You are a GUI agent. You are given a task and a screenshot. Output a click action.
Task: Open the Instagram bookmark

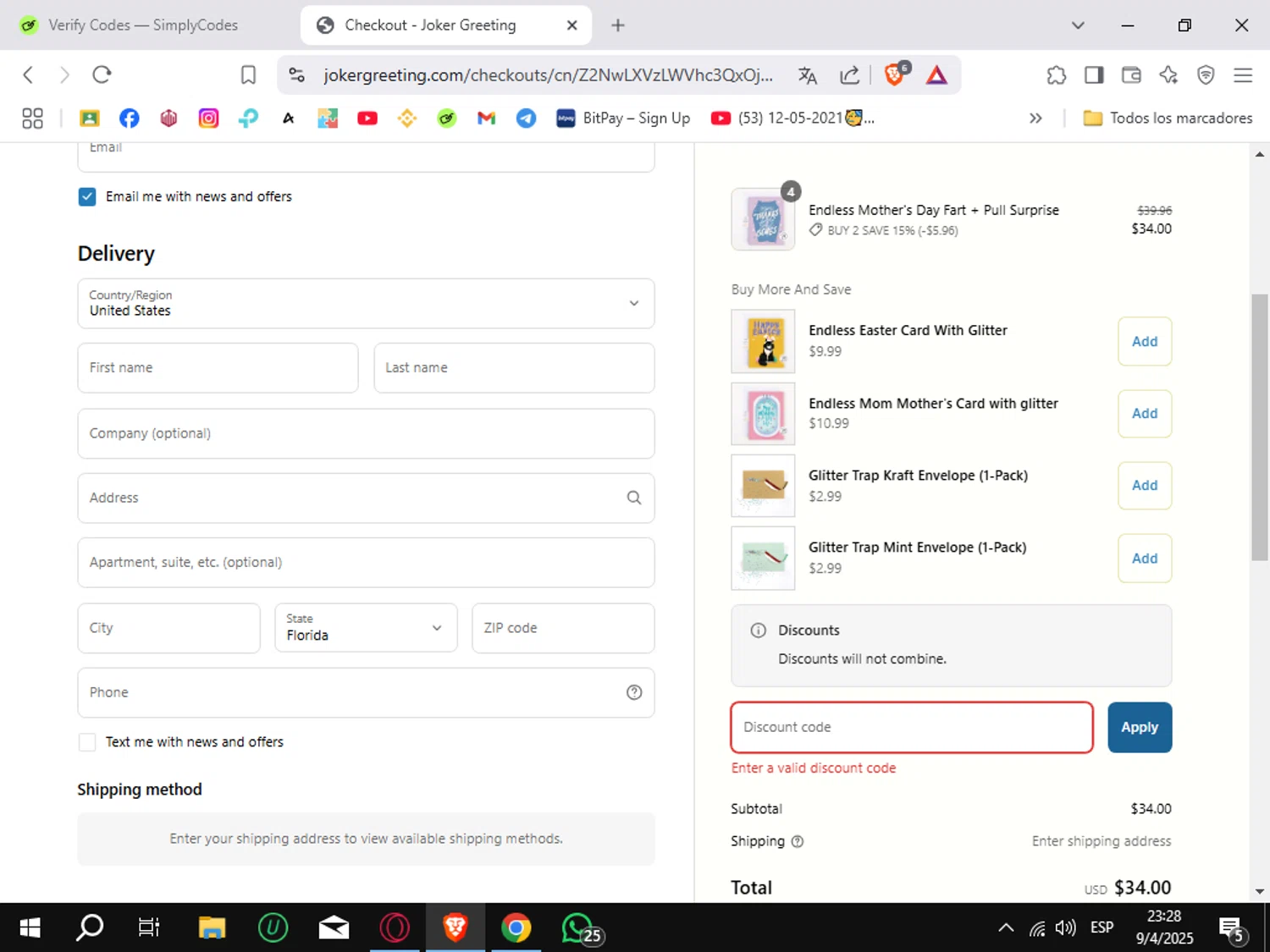(x=208, y=118)
